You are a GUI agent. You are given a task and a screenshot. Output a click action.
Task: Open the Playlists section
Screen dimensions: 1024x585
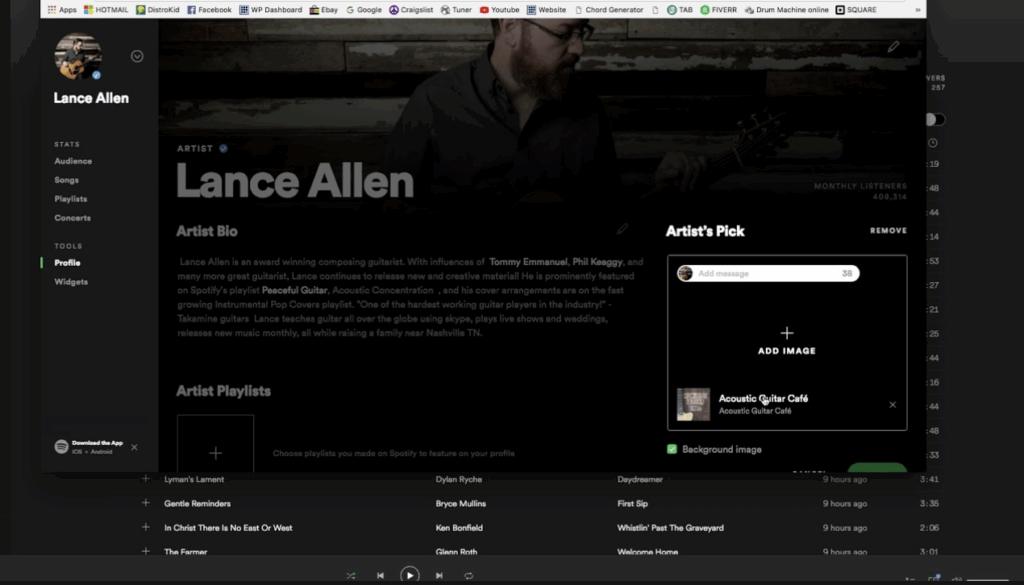(x=71, y=199)
